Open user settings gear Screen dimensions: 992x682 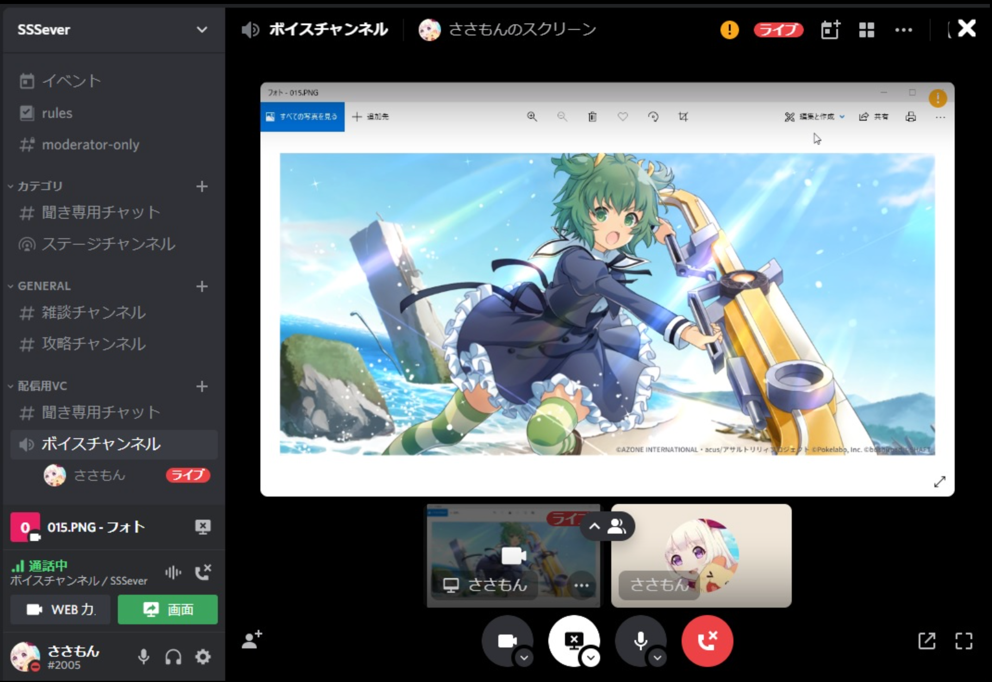(202, 657)
